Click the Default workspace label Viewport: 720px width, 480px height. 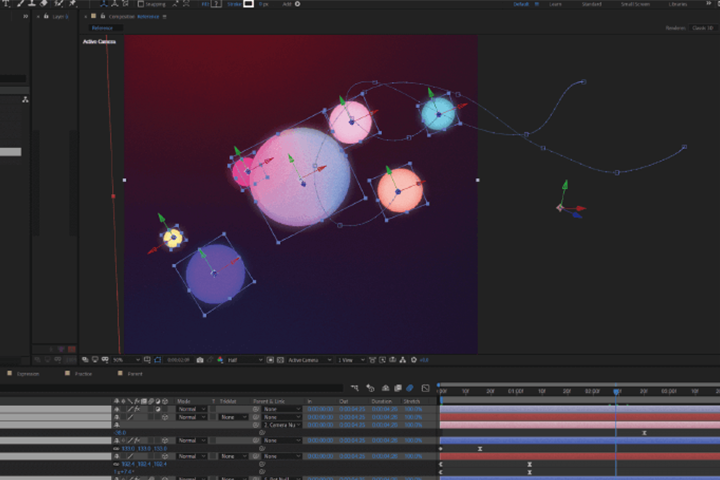pos(521,4)
